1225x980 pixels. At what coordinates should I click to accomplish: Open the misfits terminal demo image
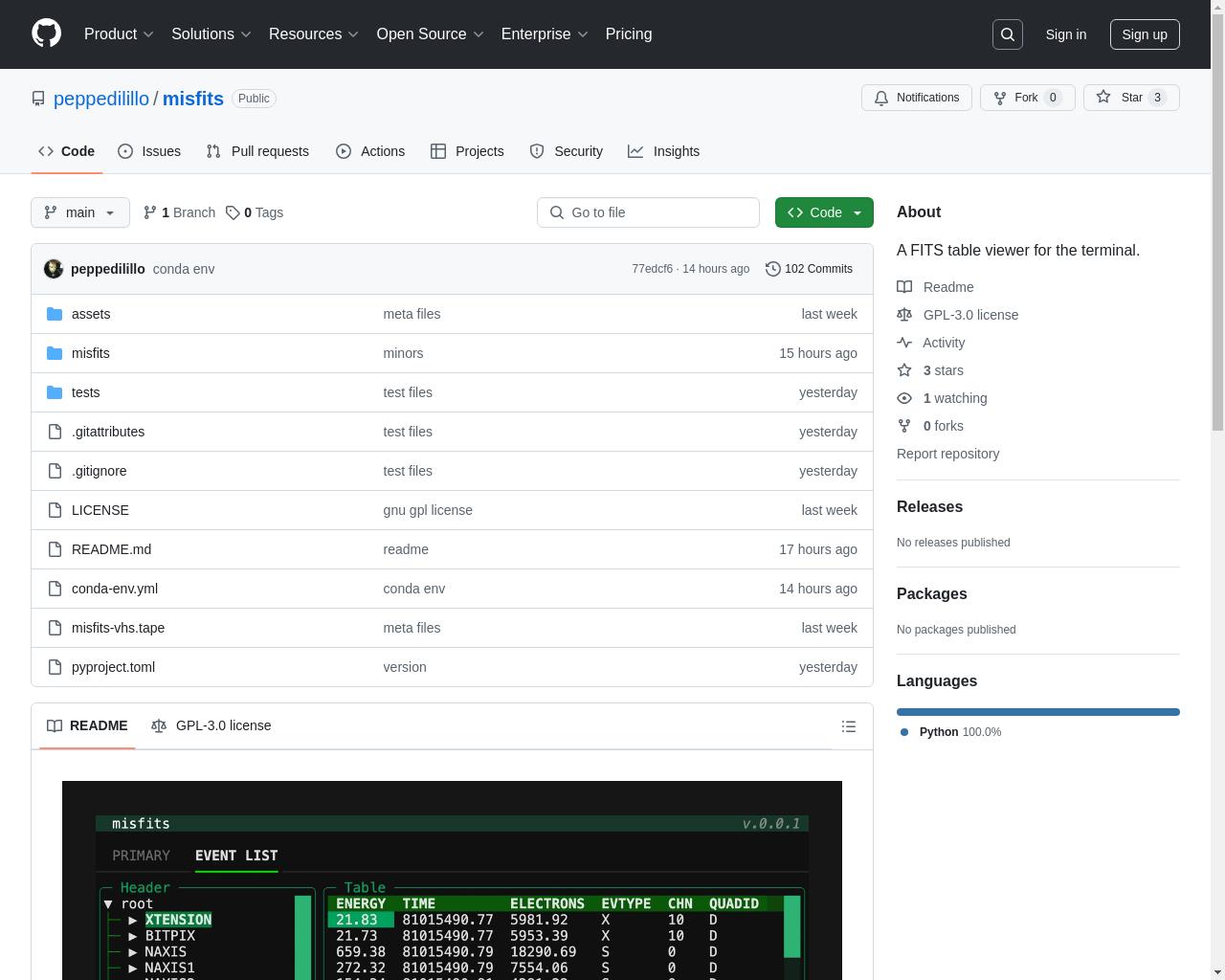452,880
